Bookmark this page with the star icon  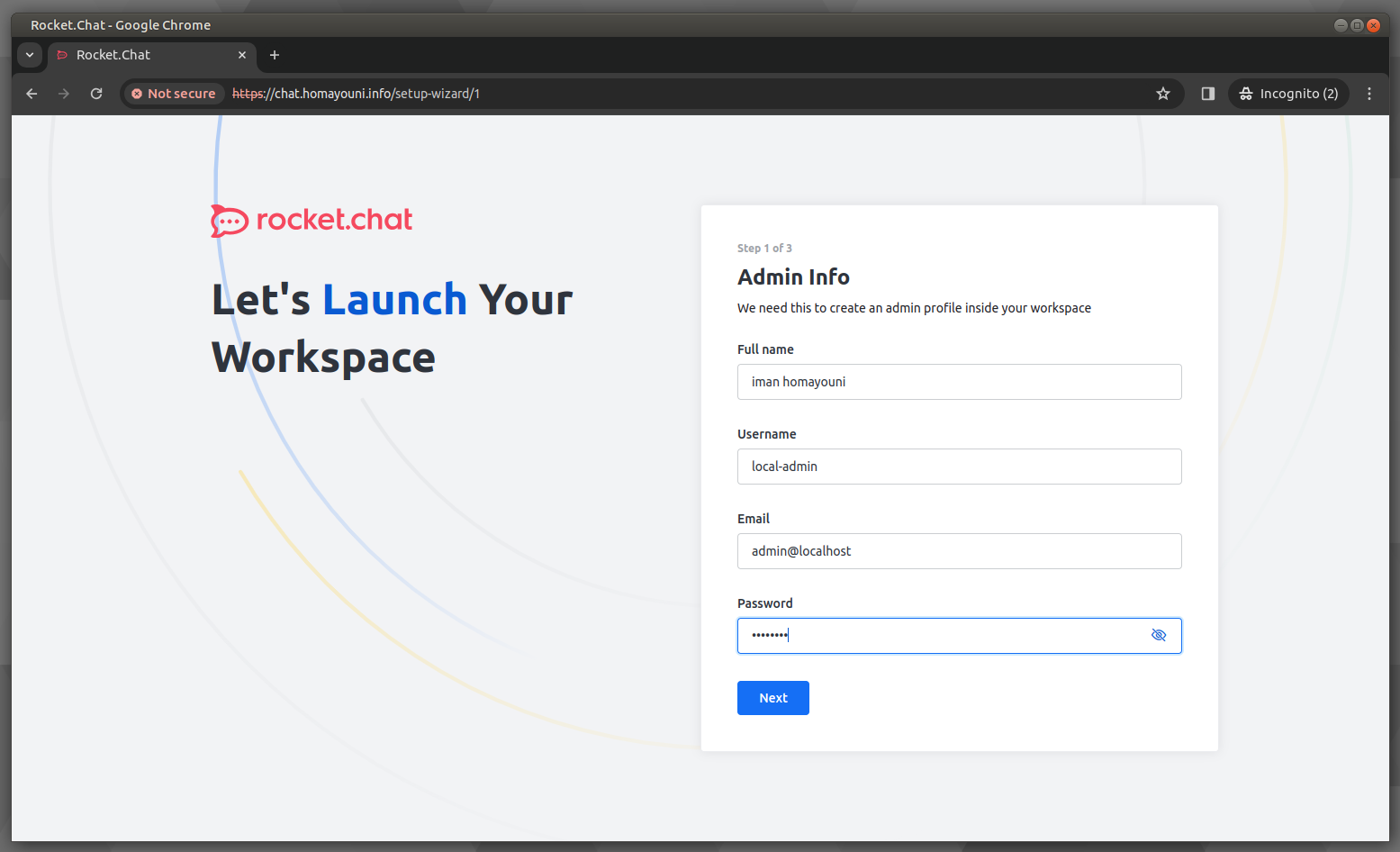(1163, 94)
